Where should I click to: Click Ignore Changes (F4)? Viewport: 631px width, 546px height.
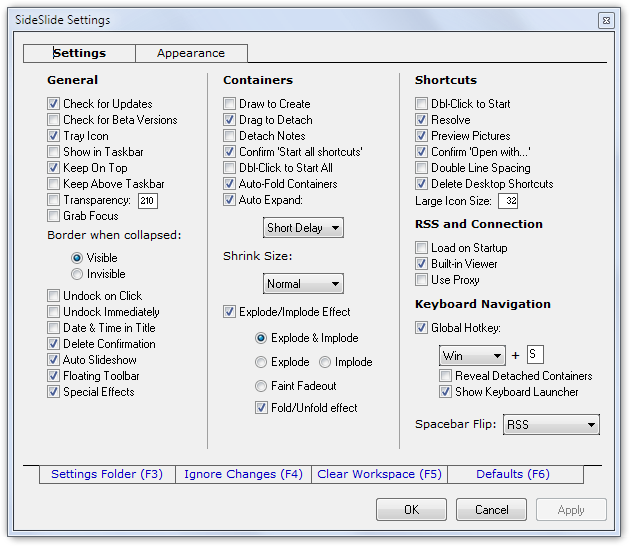click(x=243, y=474)
